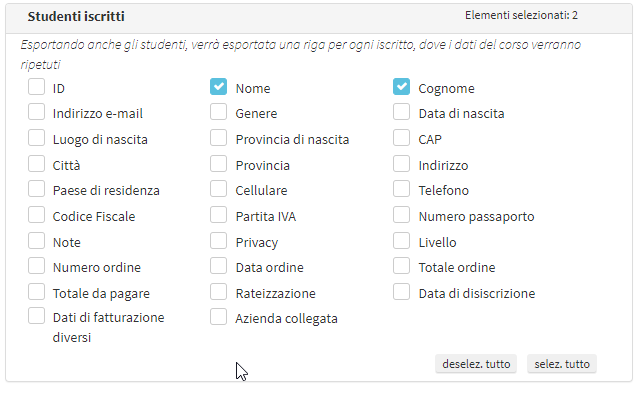This screenshot has width=641, height=395.
Task: Tick the Rateizzazione checkbox
Action: 218,292
